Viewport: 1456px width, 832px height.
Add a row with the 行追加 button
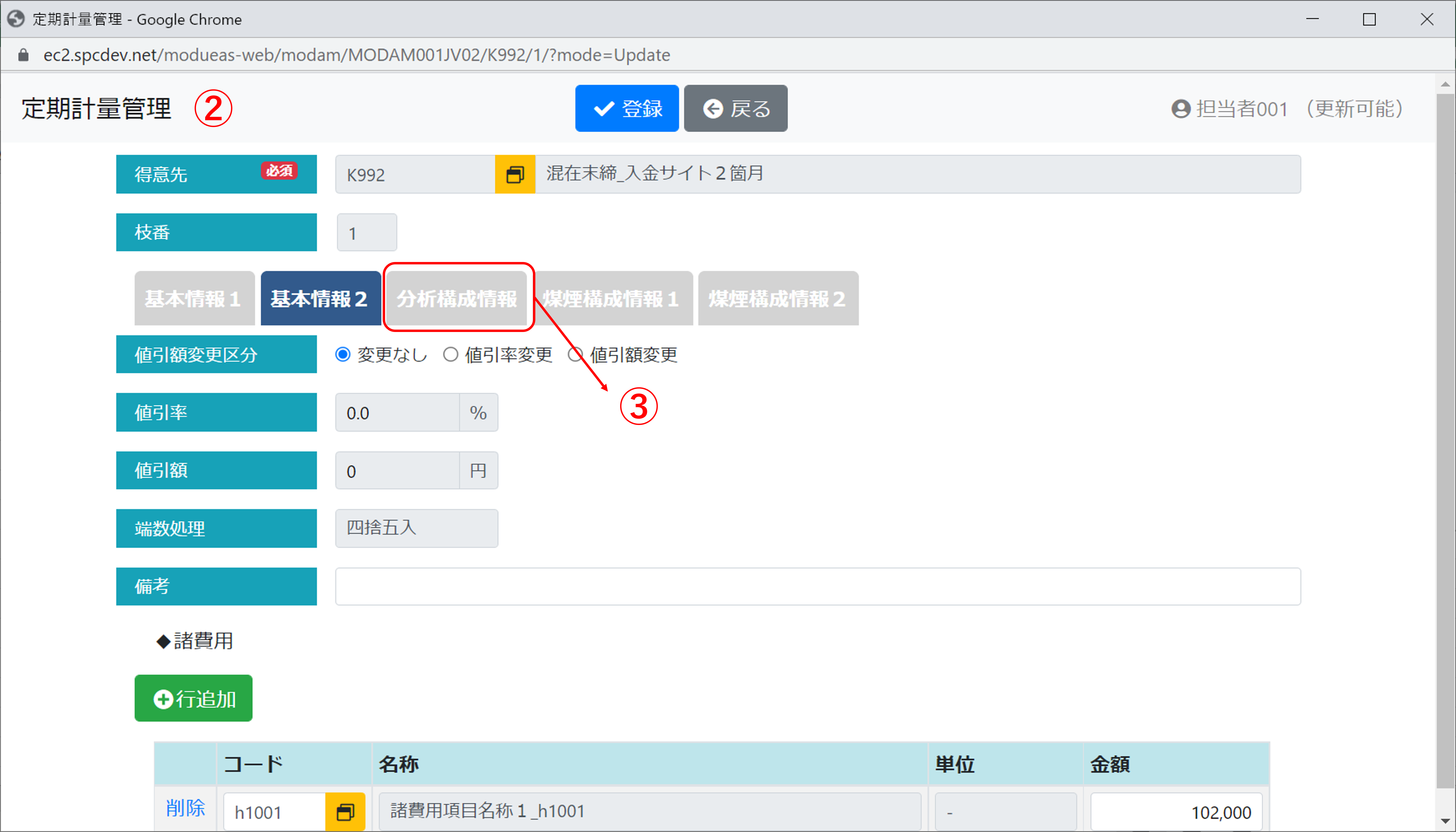pos(194,698)
